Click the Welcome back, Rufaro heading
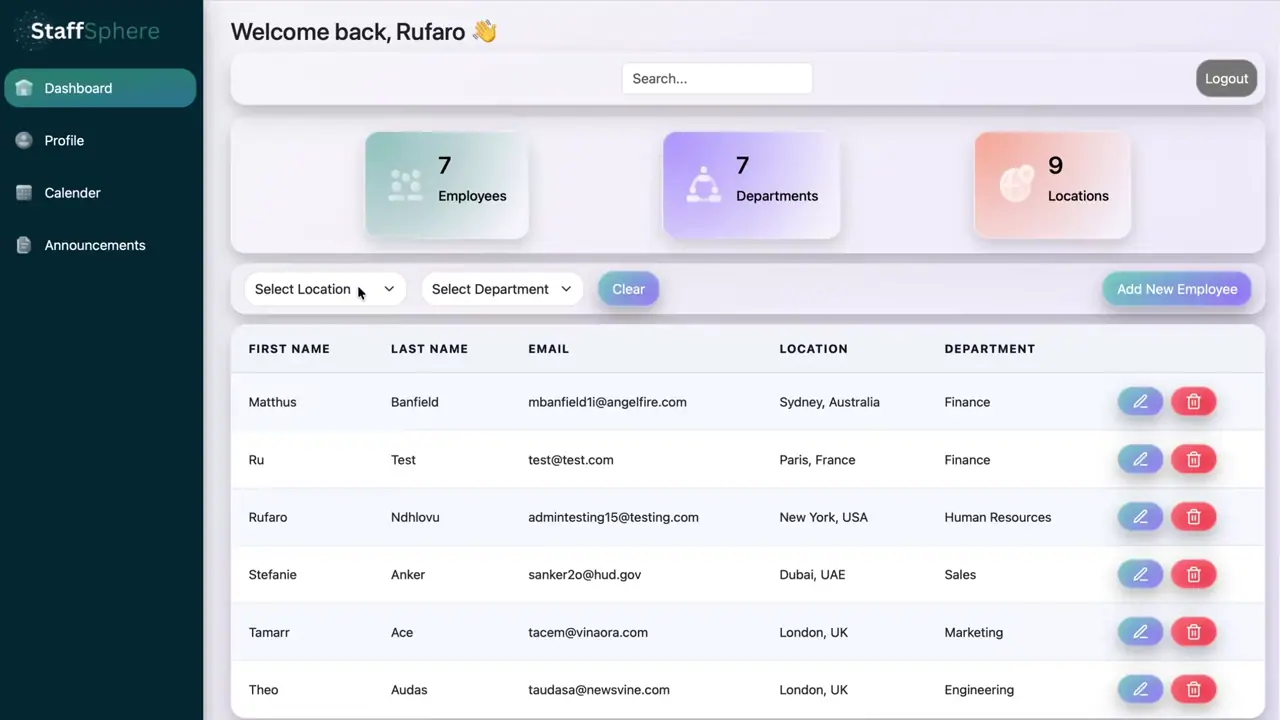 click(363, 32)
